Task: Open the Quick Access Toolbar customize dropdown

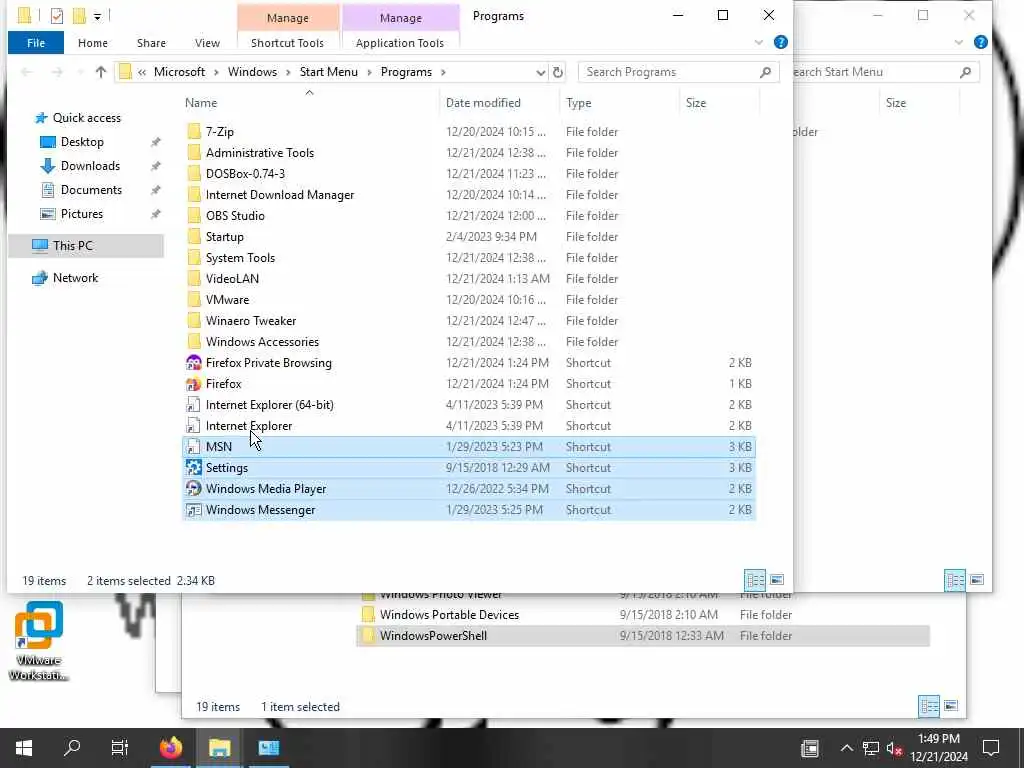Action: (97, 16)
